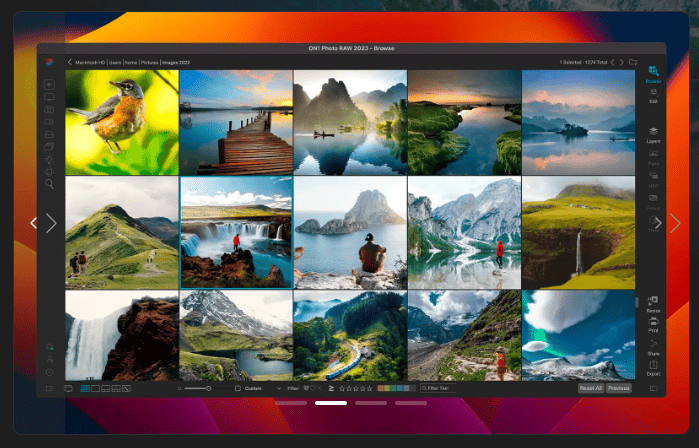Click the folder icon at top right
The image size is (699, 448).
tap(633, 62)
